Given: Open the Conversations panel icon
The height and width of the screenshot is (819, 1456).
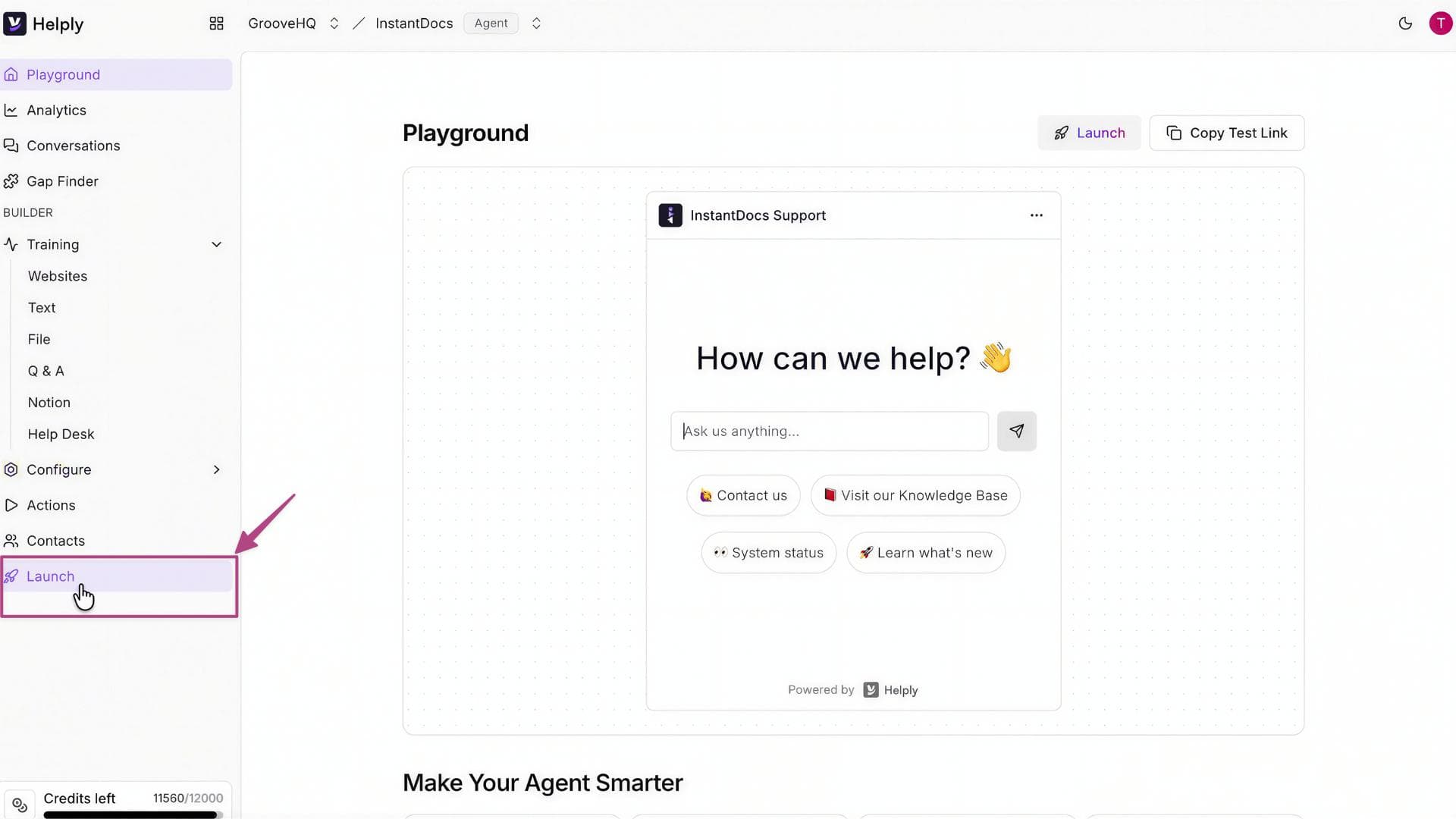Looking at the screenshot, I should (11, 145).
